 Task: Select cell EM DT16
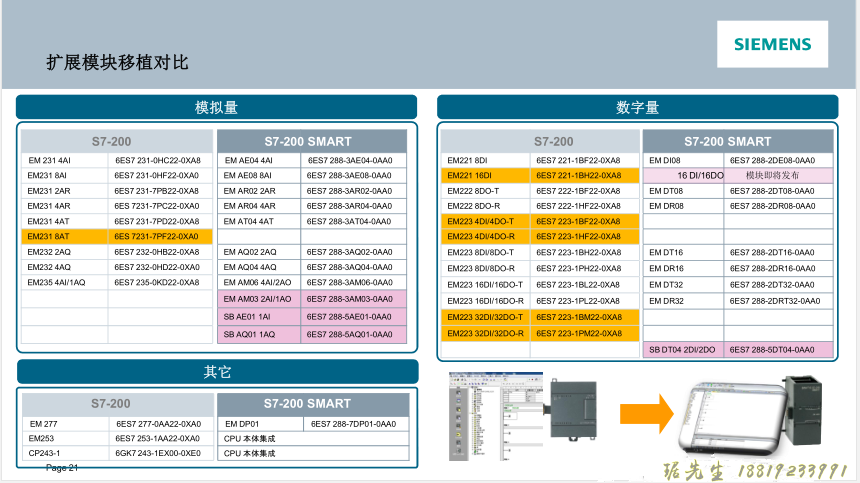point(683,253)
